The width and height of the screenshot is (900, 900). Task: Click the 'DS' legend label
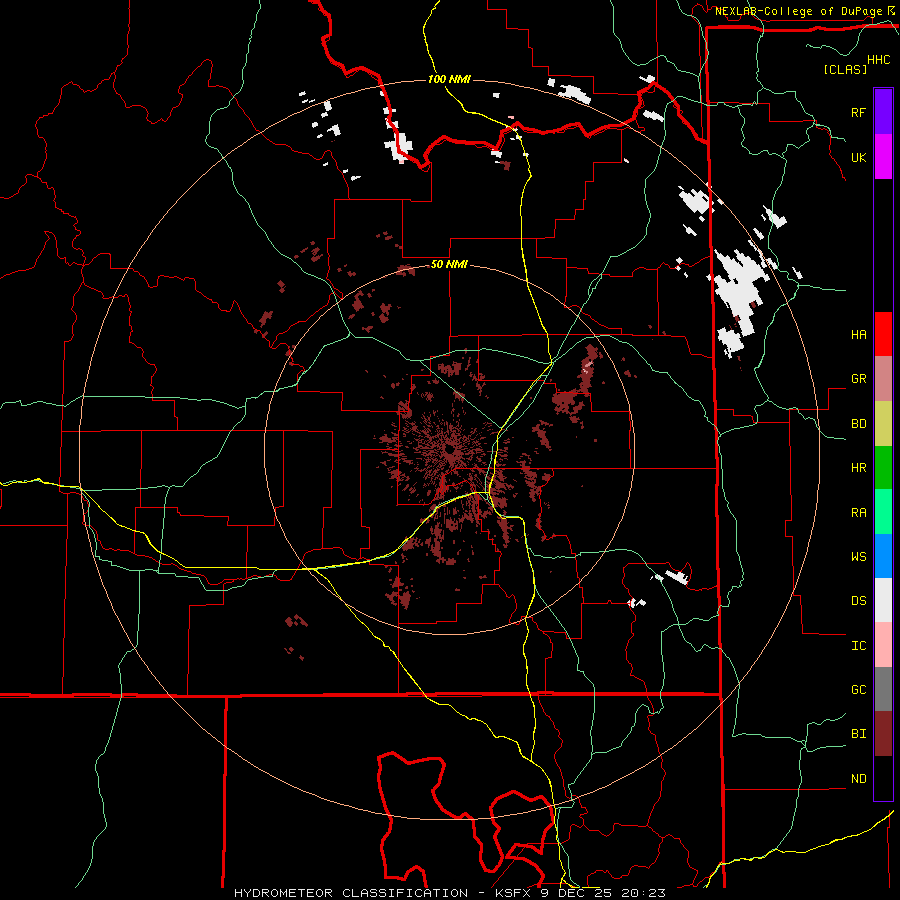(858, 601)
